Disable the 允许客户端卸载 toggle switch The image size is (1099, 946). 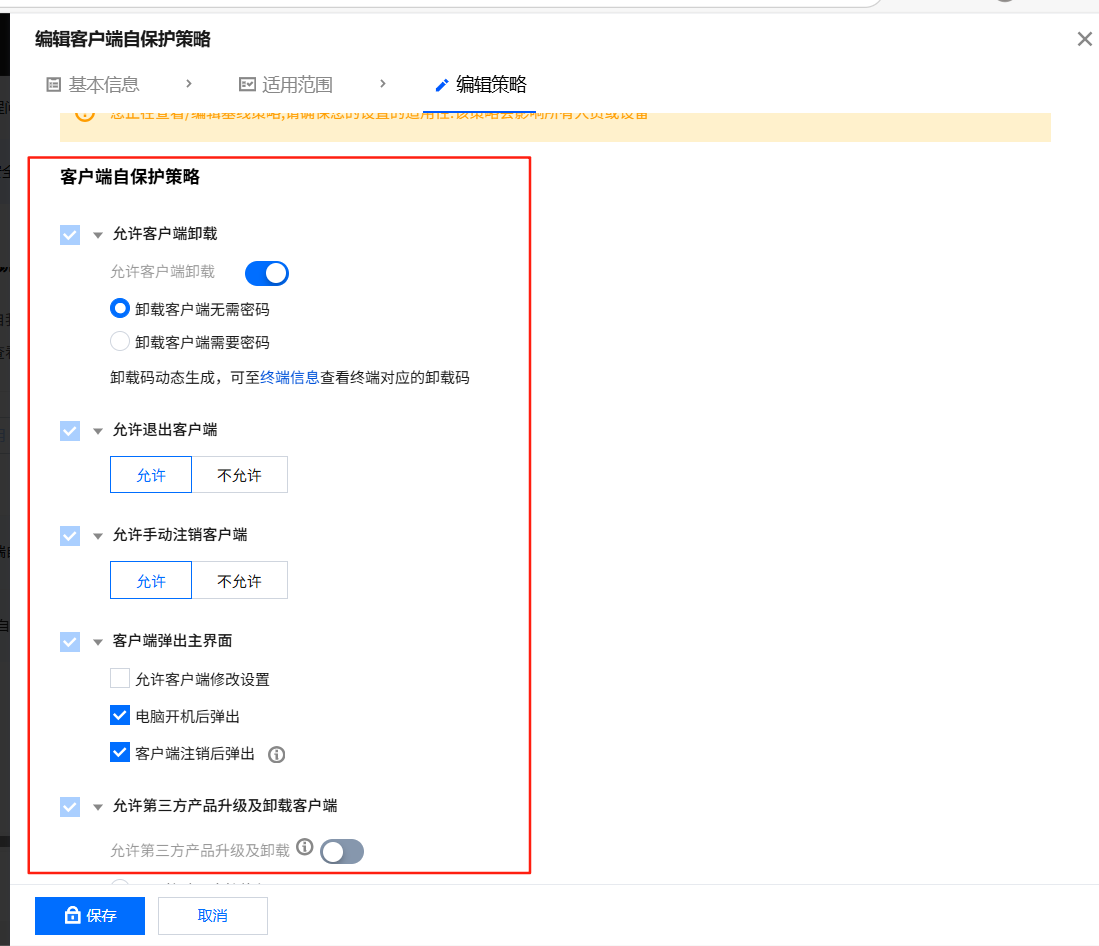point(266,273)
